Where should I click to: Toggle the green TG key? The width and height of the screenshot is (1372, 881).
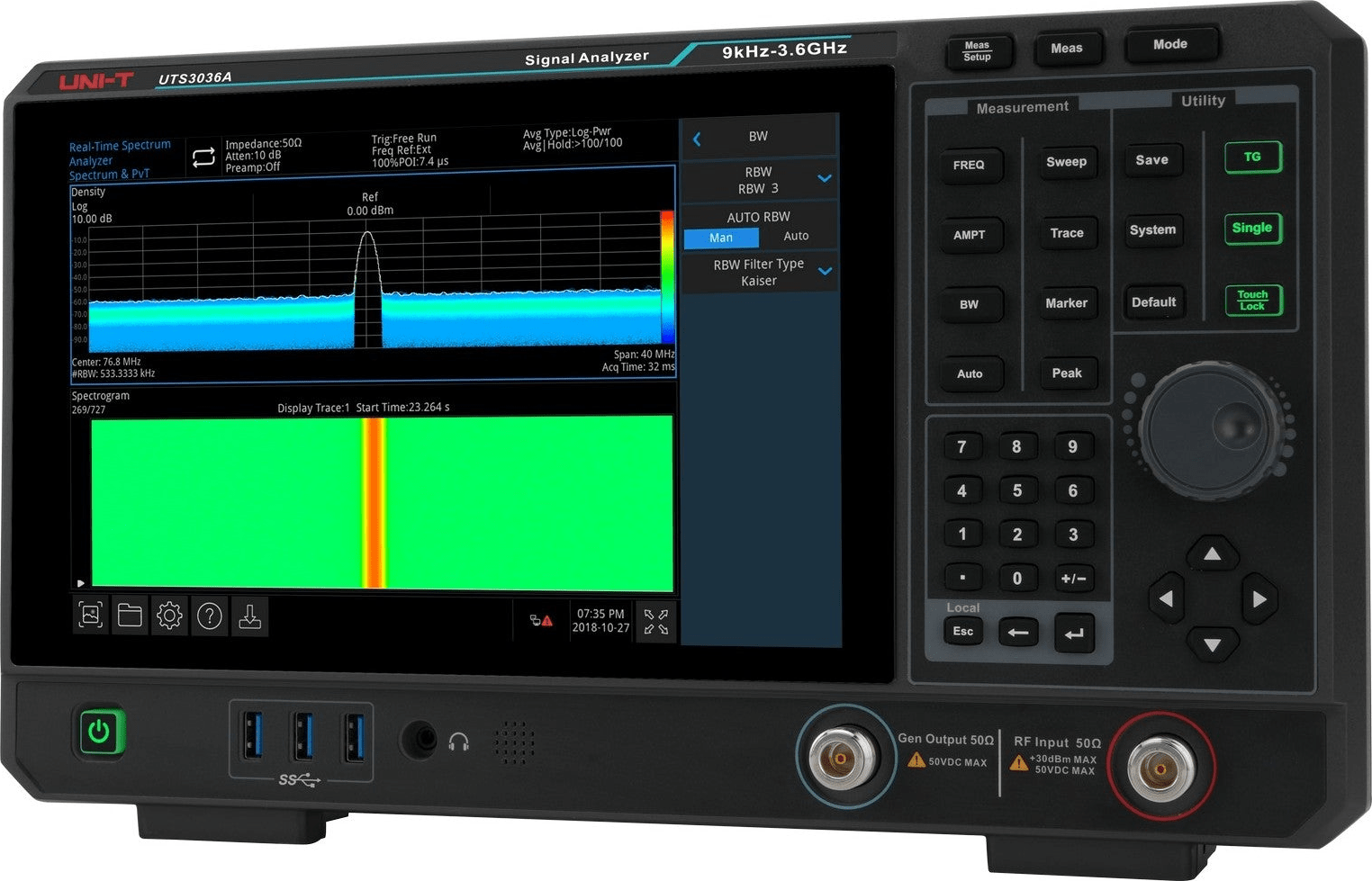(1252, 157)
